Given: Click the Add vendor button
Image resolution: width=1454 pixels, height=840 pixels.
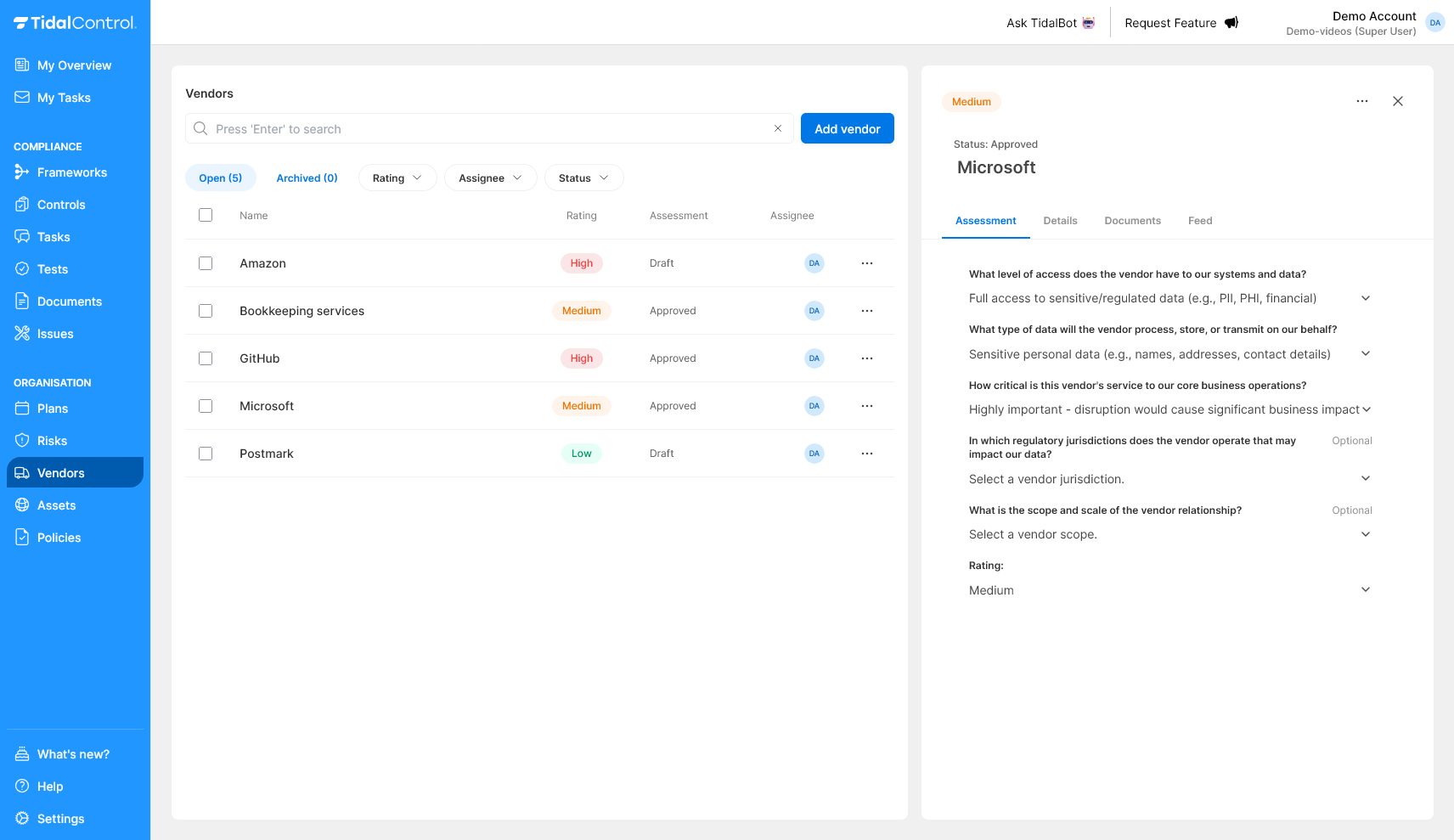Looking at the screenshot, I should (847, 128).
